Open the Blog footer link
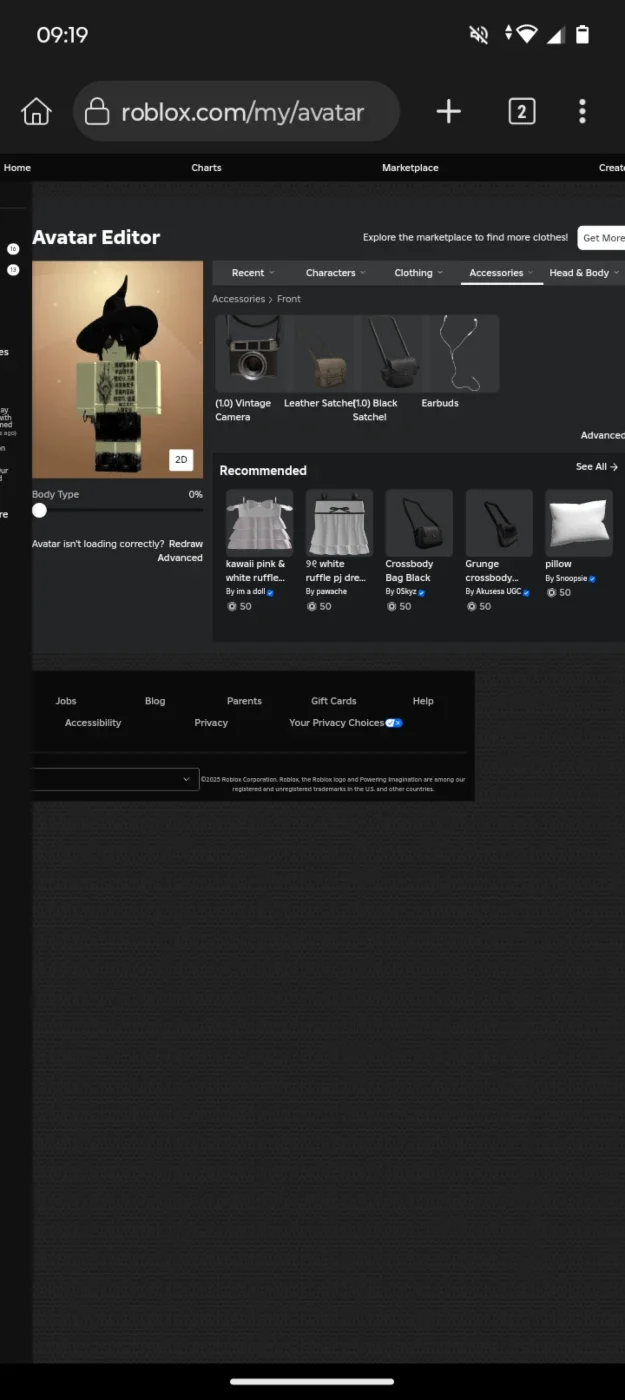This screenshot has height=1400, width=625. coord(155,701)
